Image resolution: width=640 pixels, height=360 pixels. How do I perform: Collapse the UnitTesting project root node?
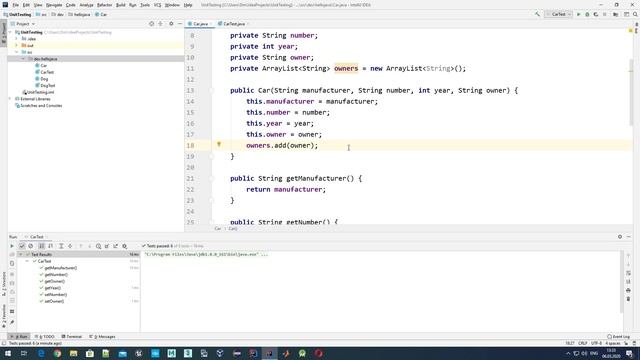(x=10, y=32)
